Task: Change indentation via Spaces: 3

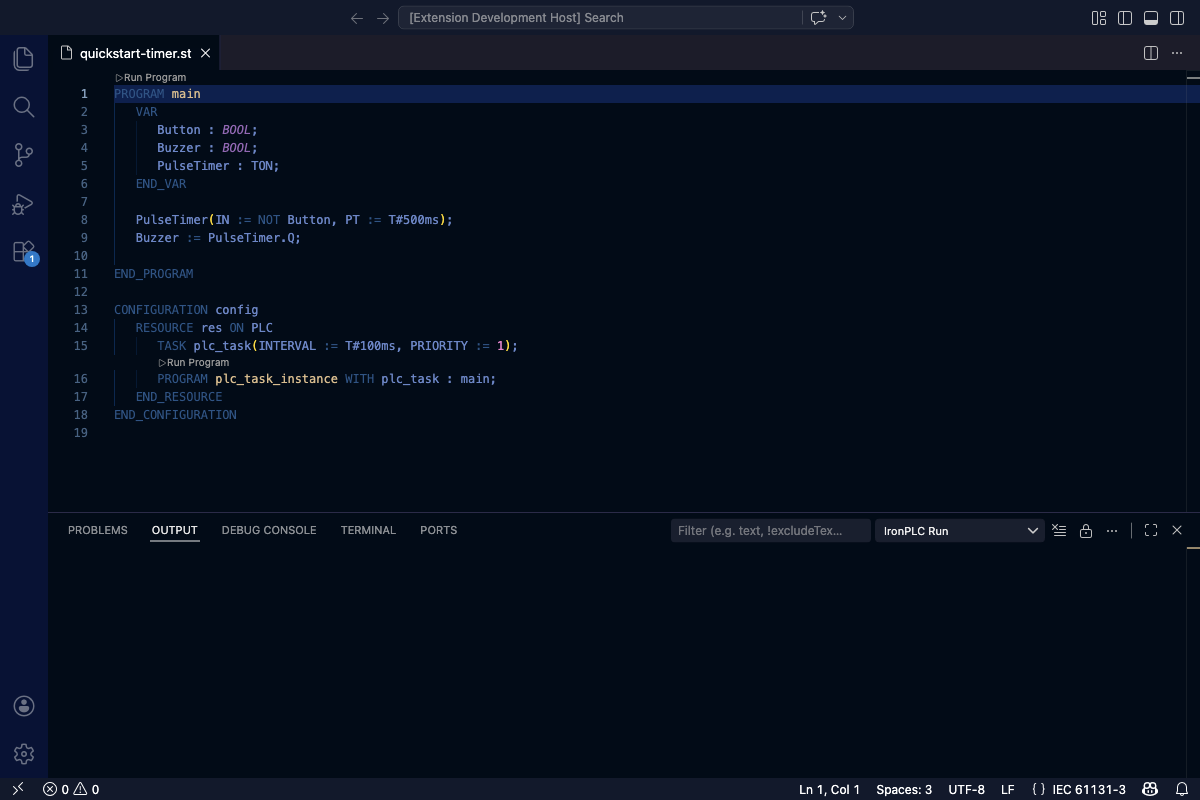Action: [904, 789]
